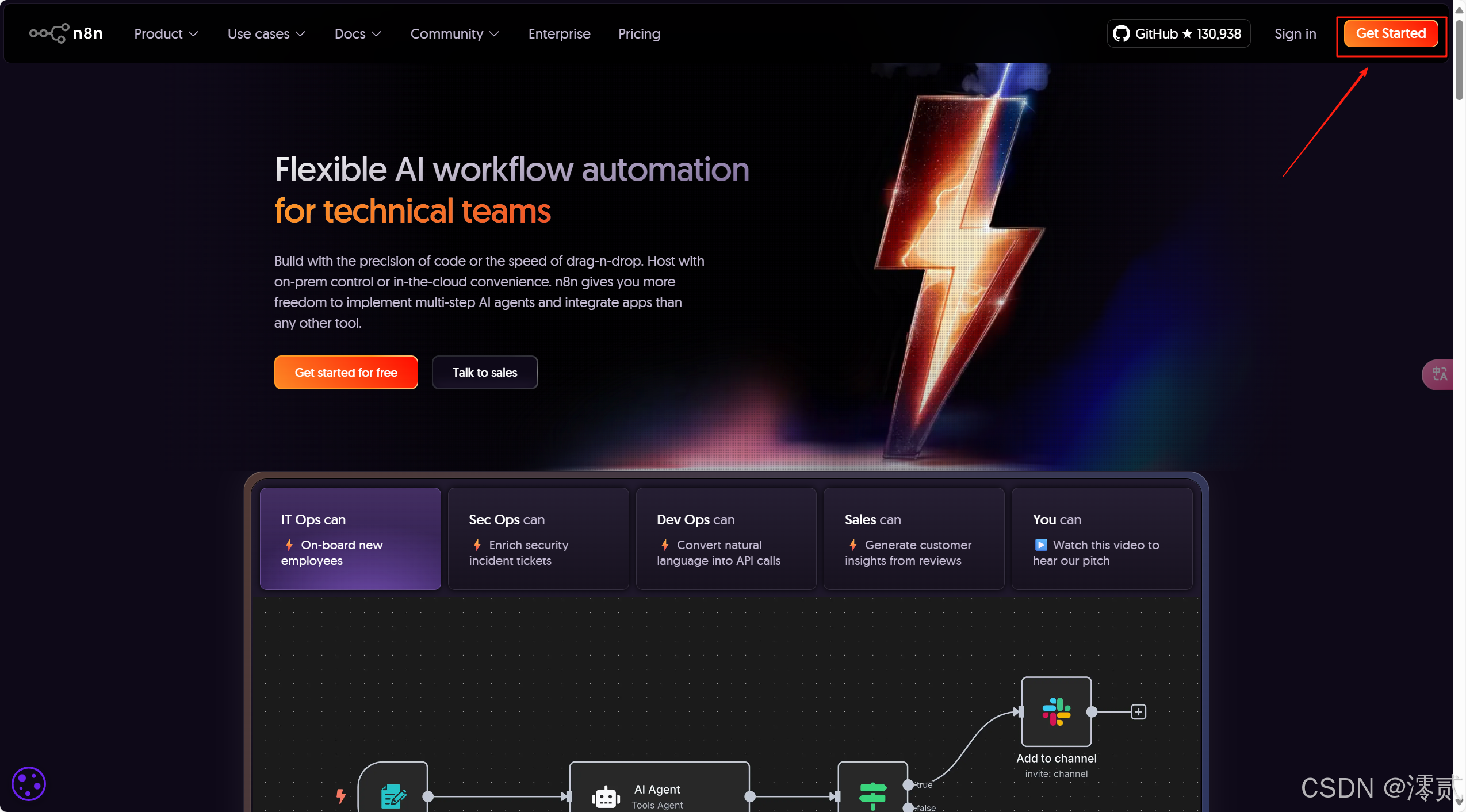Open the Docs dropdown menu

(x=357, y=34)
